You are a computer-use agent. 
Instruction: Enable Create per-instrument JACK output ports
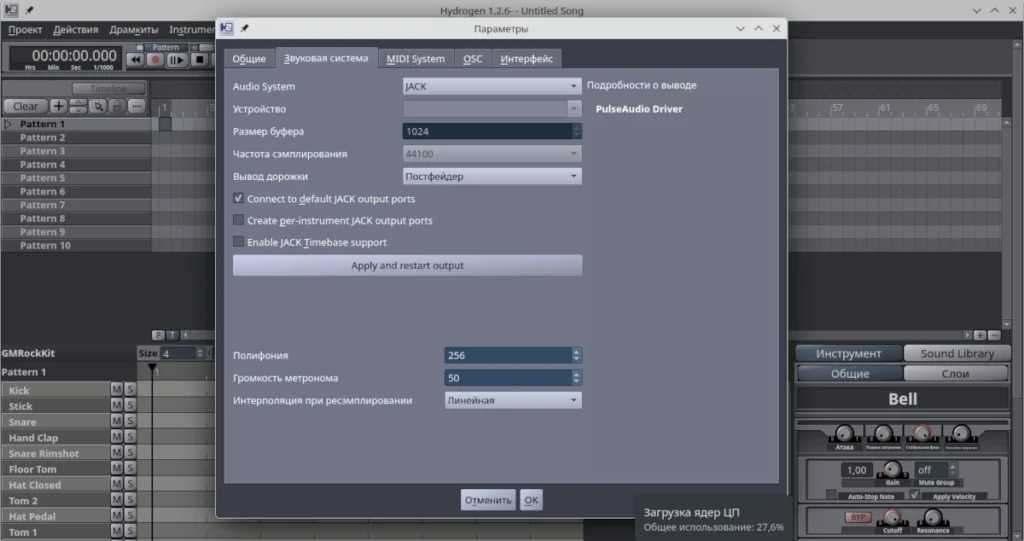238,220
